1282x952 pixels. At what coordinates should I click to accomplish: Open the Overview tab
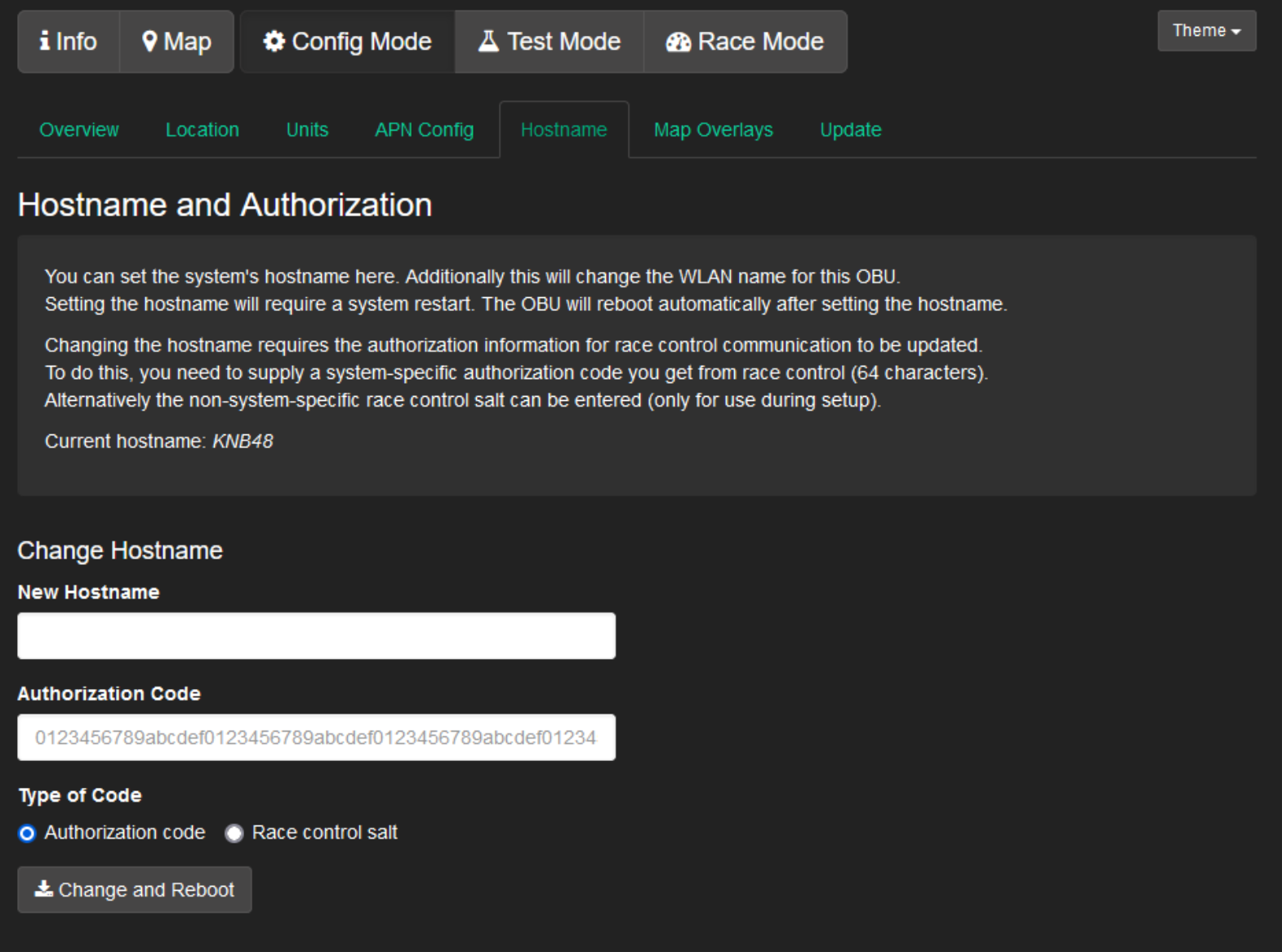click(x=79, y=130)
